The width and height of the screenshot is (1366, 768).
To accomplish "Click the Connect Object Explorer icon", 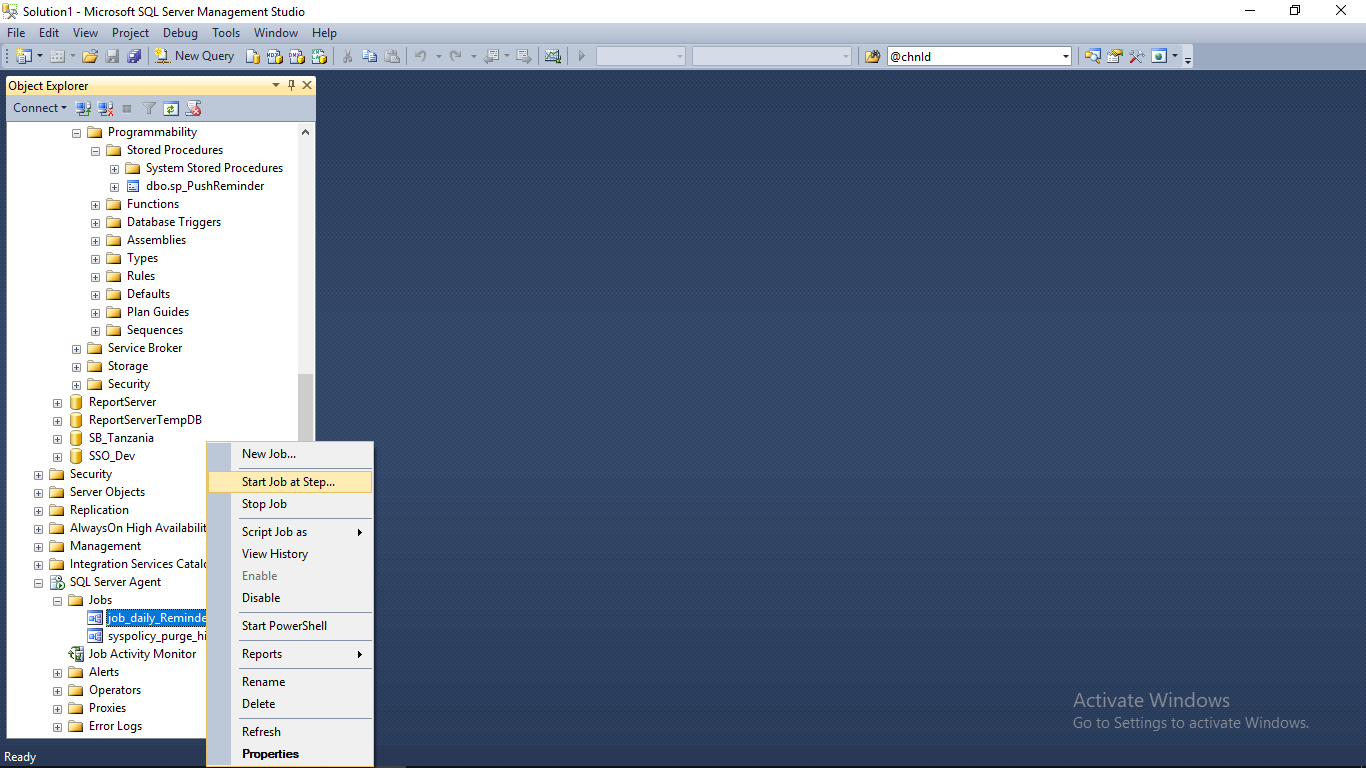I will tap(84, 108).
